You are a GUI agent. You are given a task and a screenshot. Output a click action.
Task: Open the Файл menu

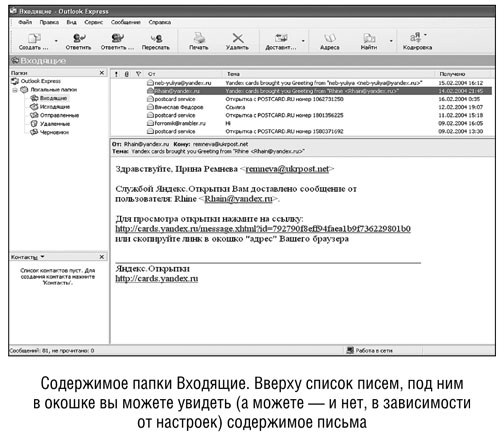[x=25, y=22]
